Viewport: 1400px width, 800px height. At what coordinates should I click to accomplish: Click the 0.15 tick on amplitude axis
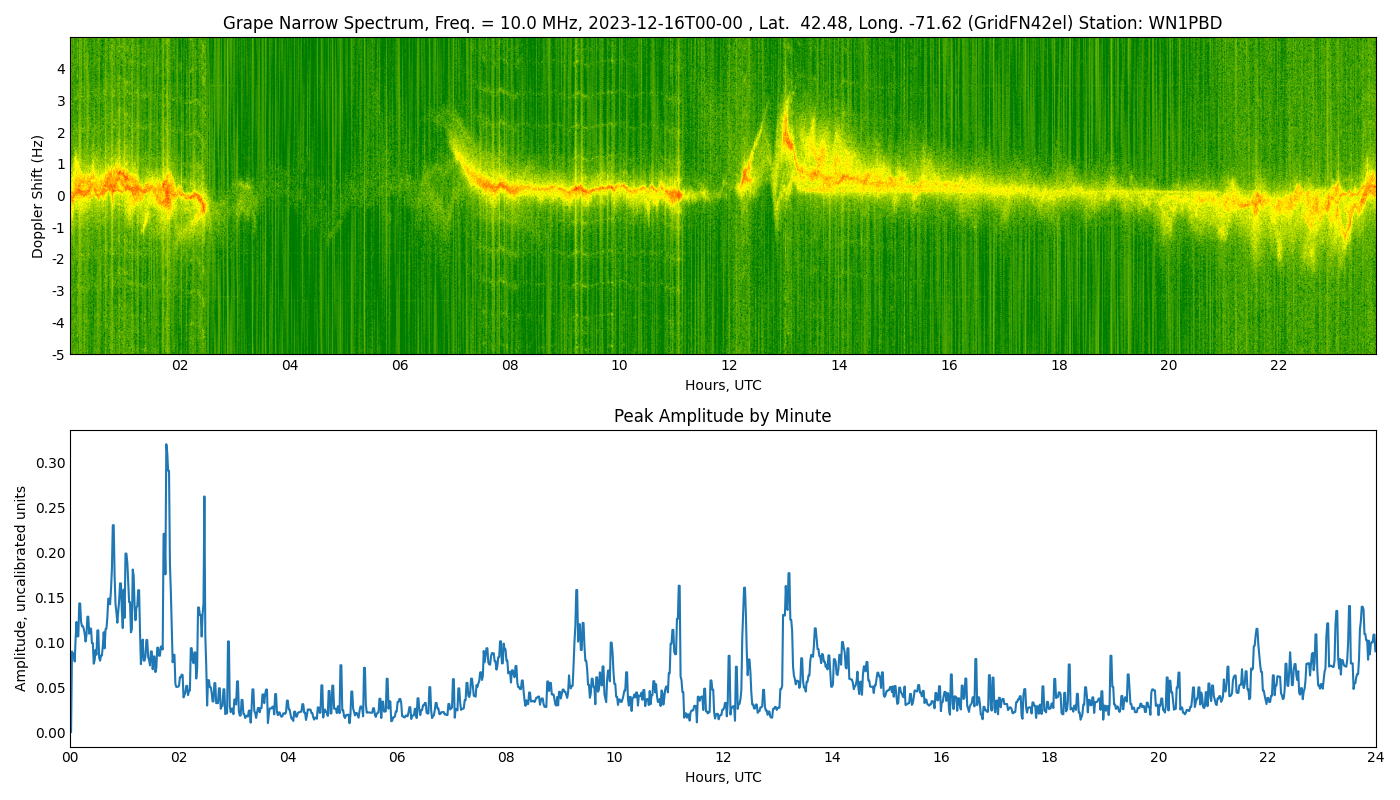coord(50,598)
